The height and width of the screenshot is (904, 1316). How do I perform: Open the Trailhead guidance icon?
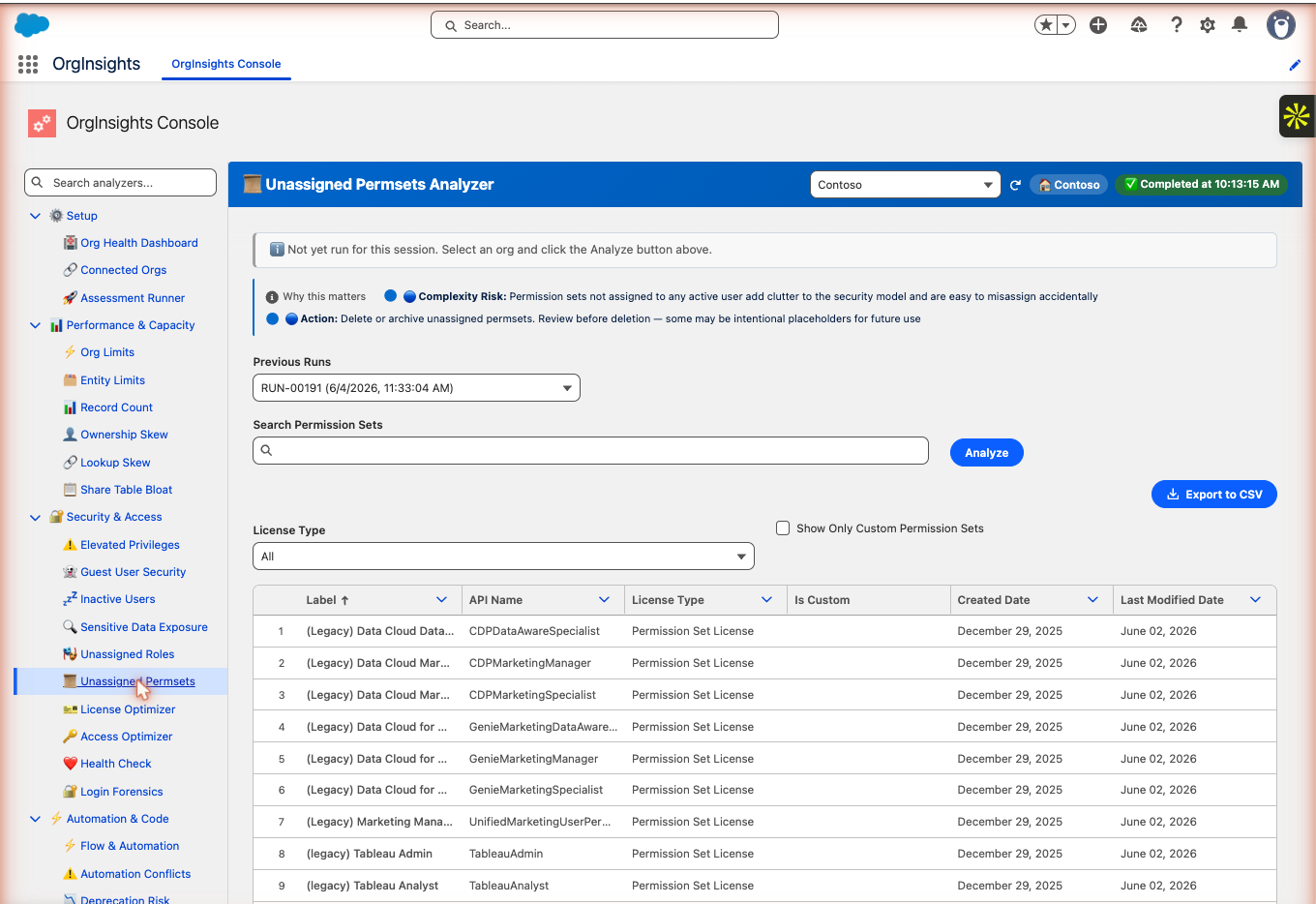[1139, 25]
